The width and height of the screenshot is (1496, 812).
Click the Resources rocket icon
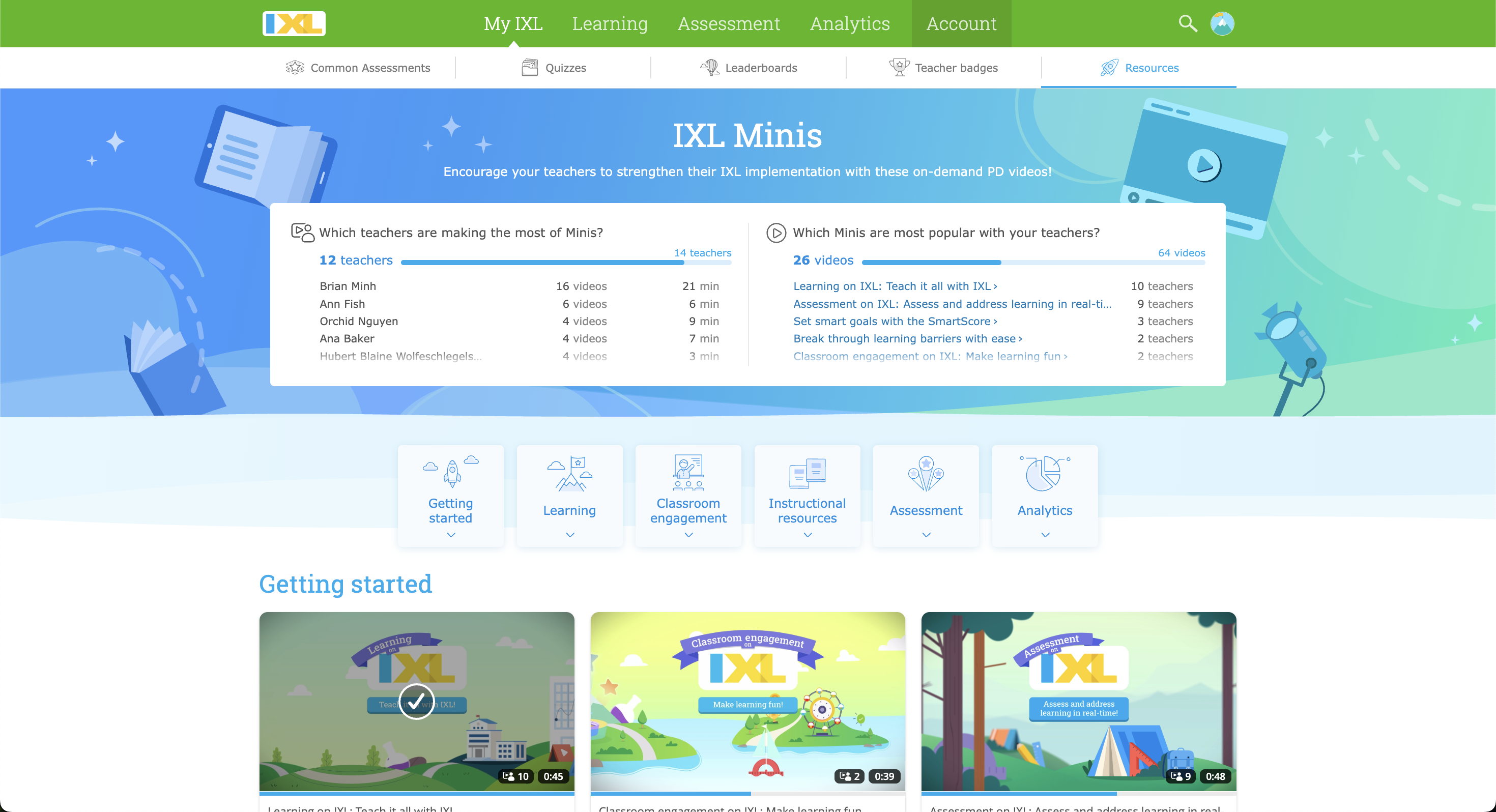(x=1109, y=67)
